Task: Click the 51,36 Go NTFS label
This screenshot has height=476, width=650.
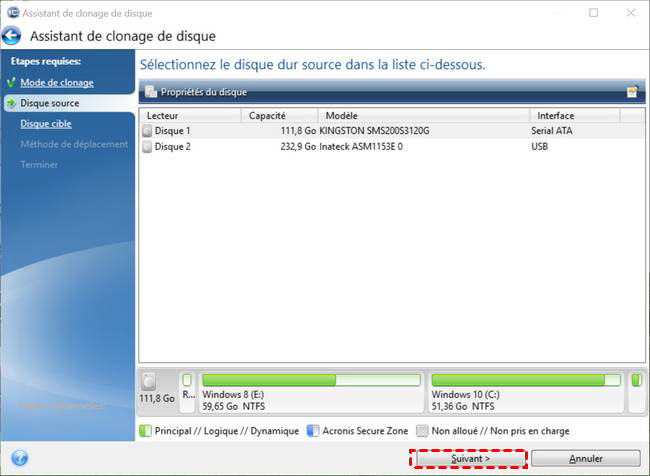Action: (463, 406)
